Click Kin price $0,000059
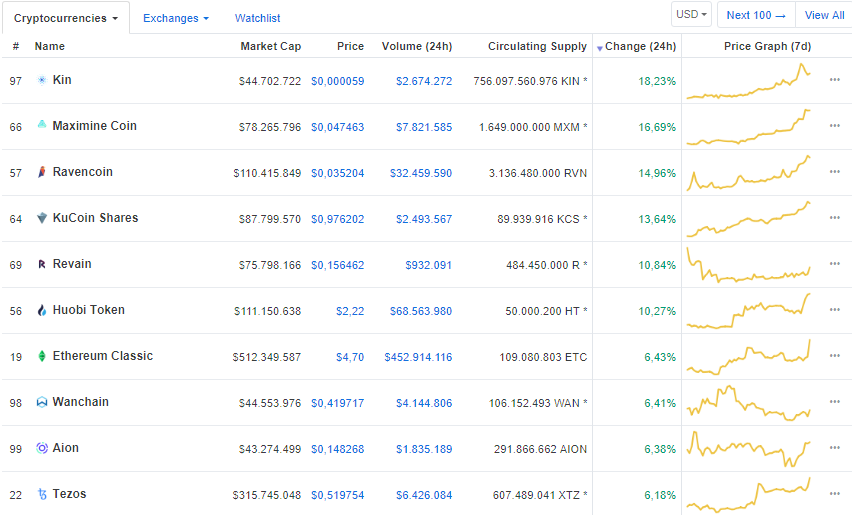This screenshot has width=852, height=515. pyautogui.click(x=337, y=81)
